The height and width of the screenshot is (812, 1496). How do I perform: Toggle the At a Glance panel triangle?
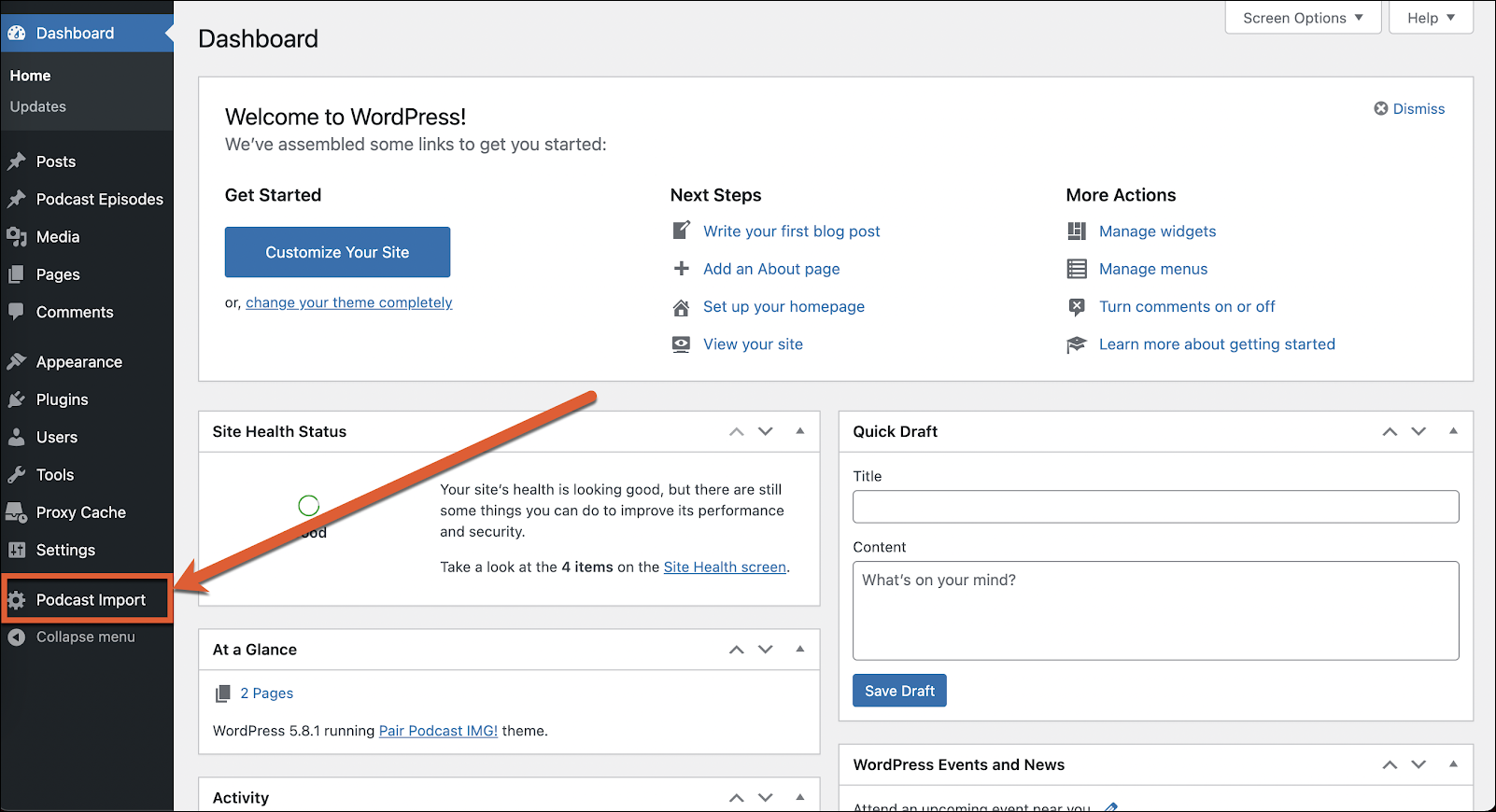[x=800, y=649]
